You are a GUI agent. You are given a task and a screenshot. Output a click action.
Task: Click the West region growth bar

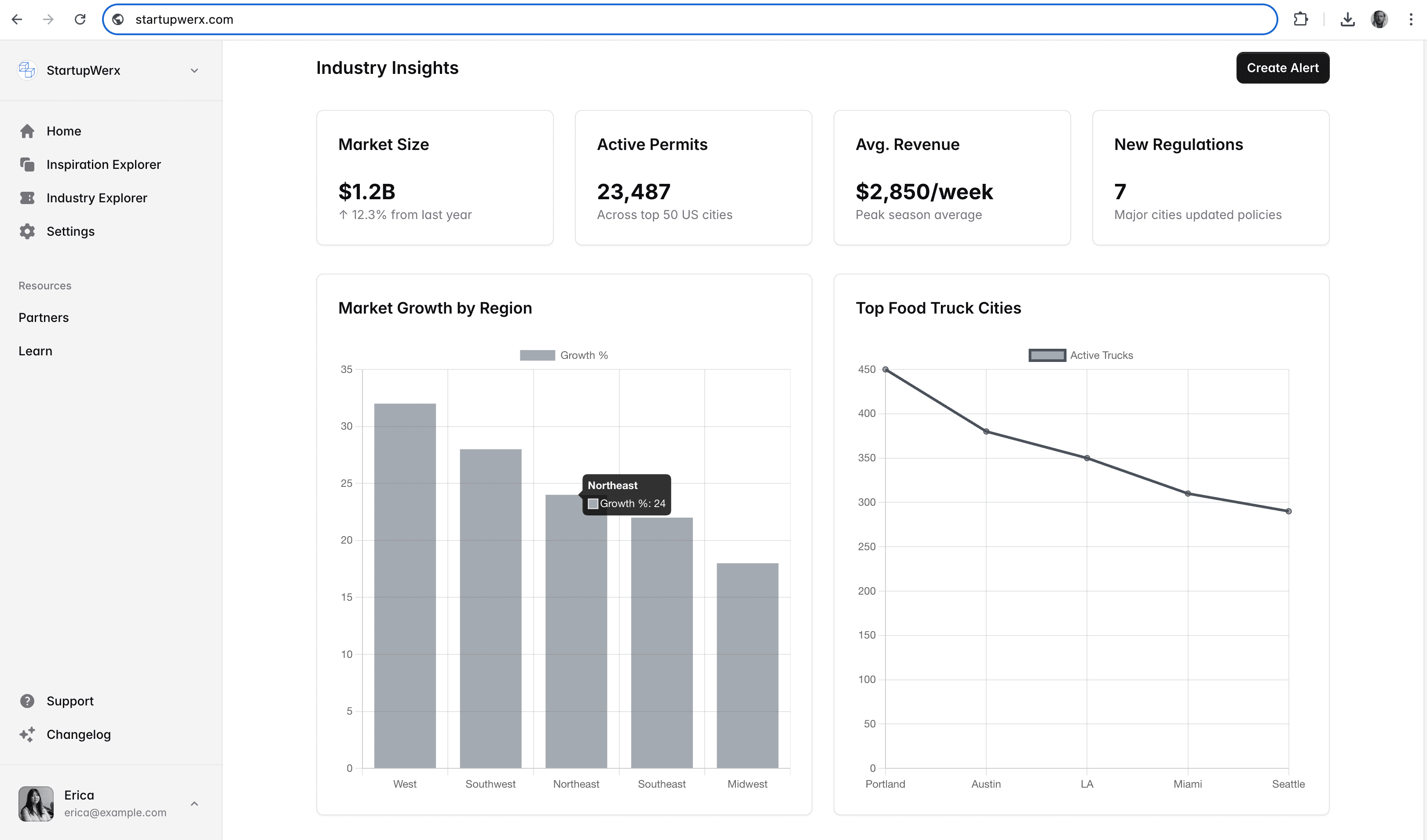point(405,585)
